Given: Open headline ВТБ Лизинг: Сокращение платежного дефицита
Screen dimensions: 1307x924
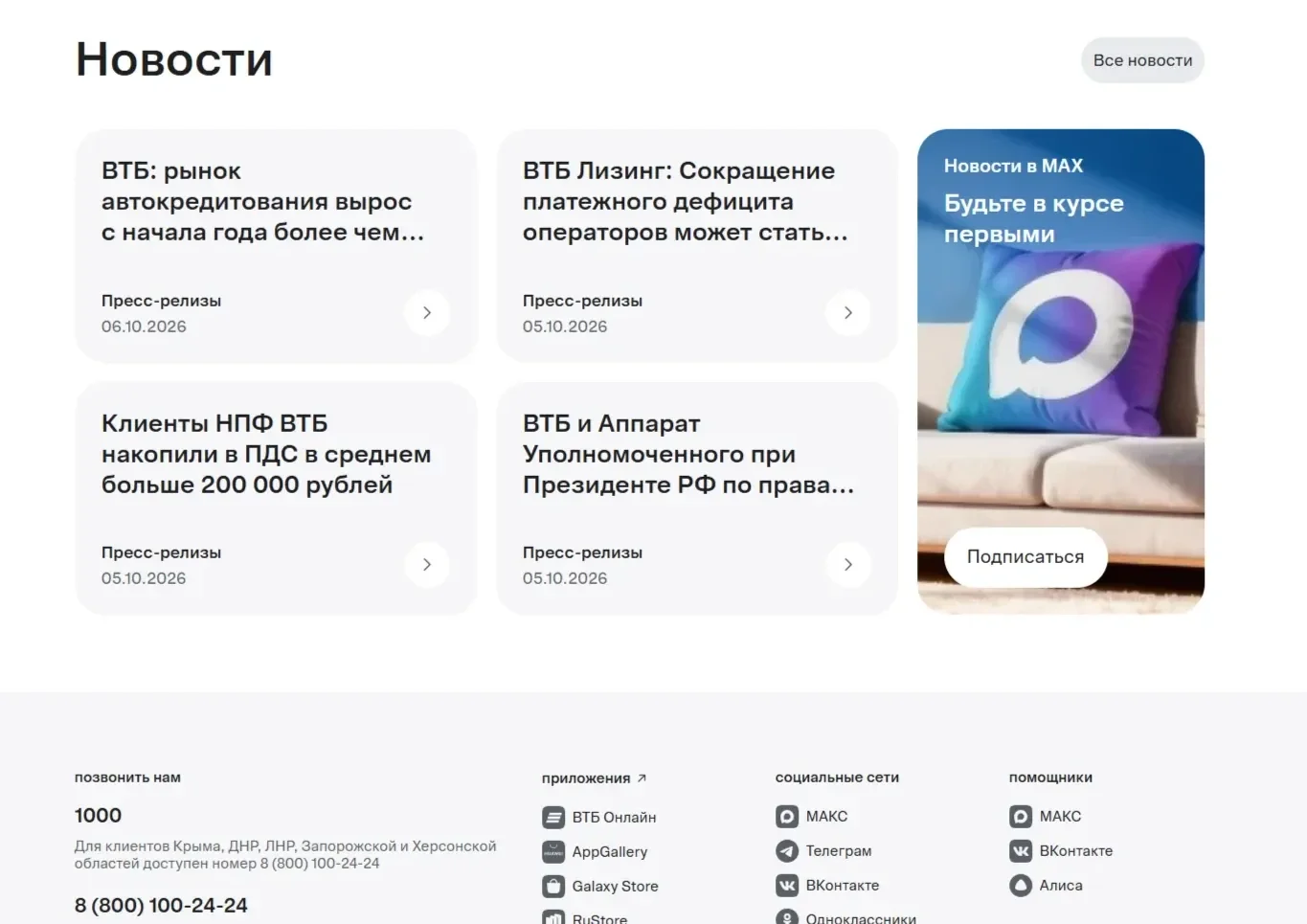Looking at the screenshot, I should [x=686, y=201].
